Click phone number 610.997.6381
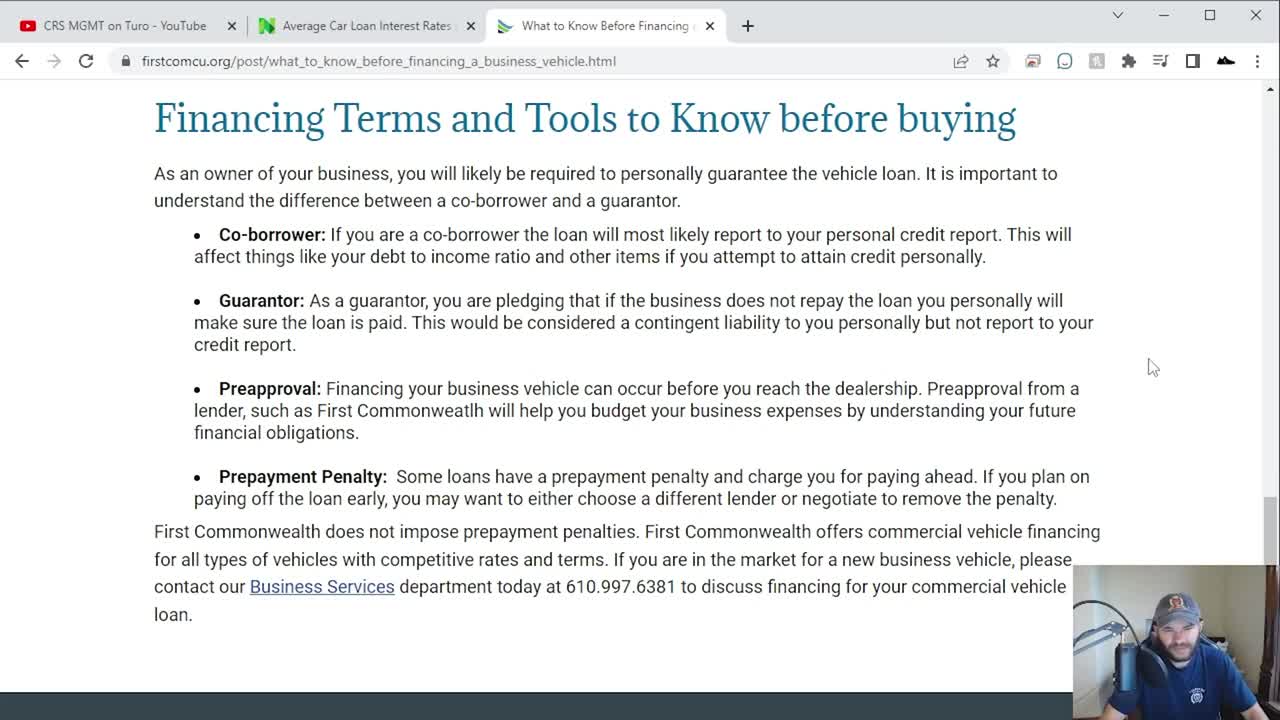 tap(621, 587)
